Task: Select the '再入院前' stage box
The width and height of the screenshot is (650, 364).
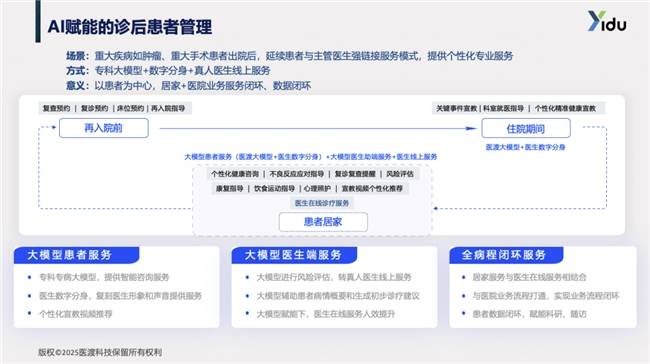Action: (x=104, y=128)
